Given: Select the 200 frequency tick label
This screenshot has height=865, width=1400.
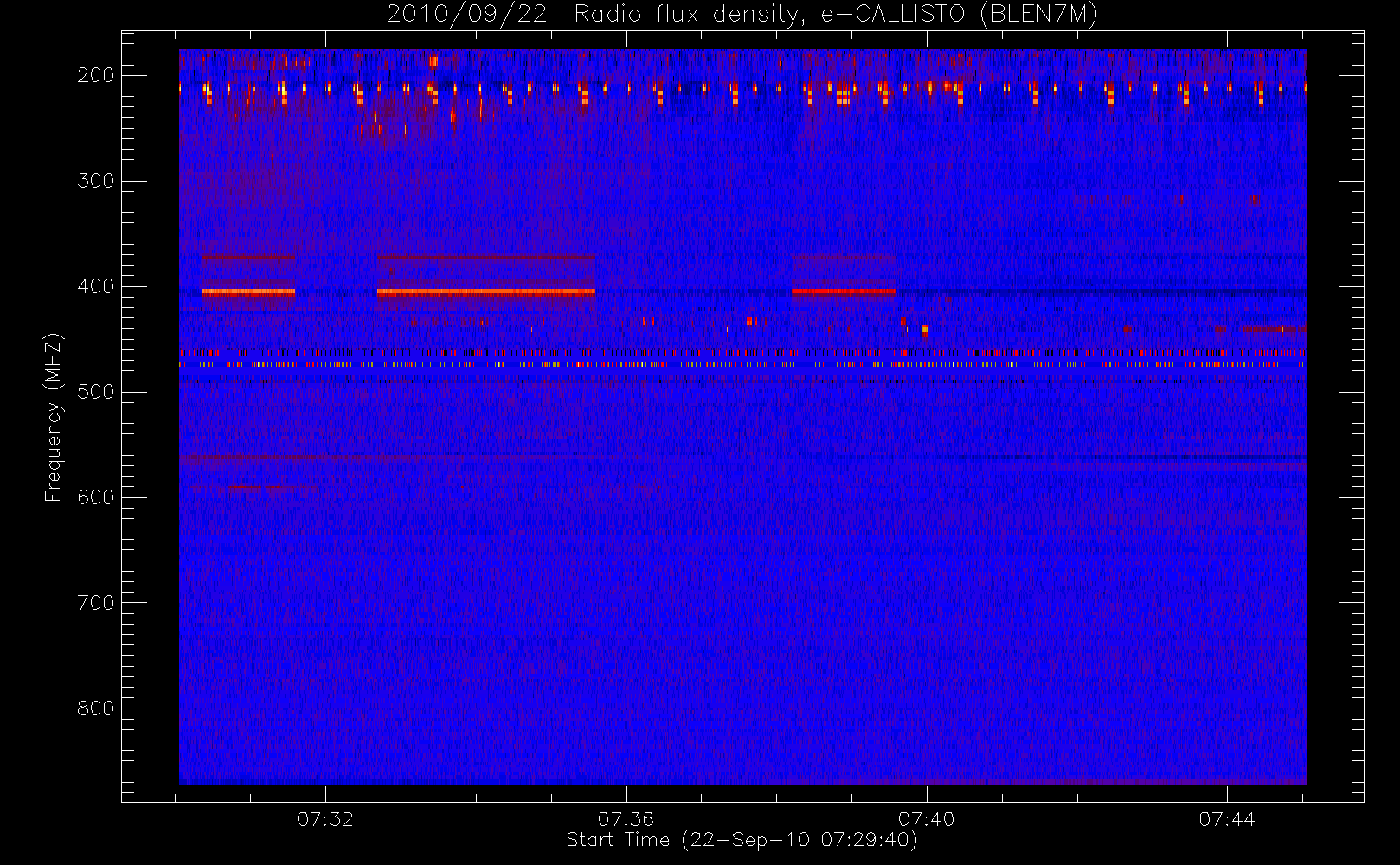Looking at the screenshot, I should tap(95, 75).
